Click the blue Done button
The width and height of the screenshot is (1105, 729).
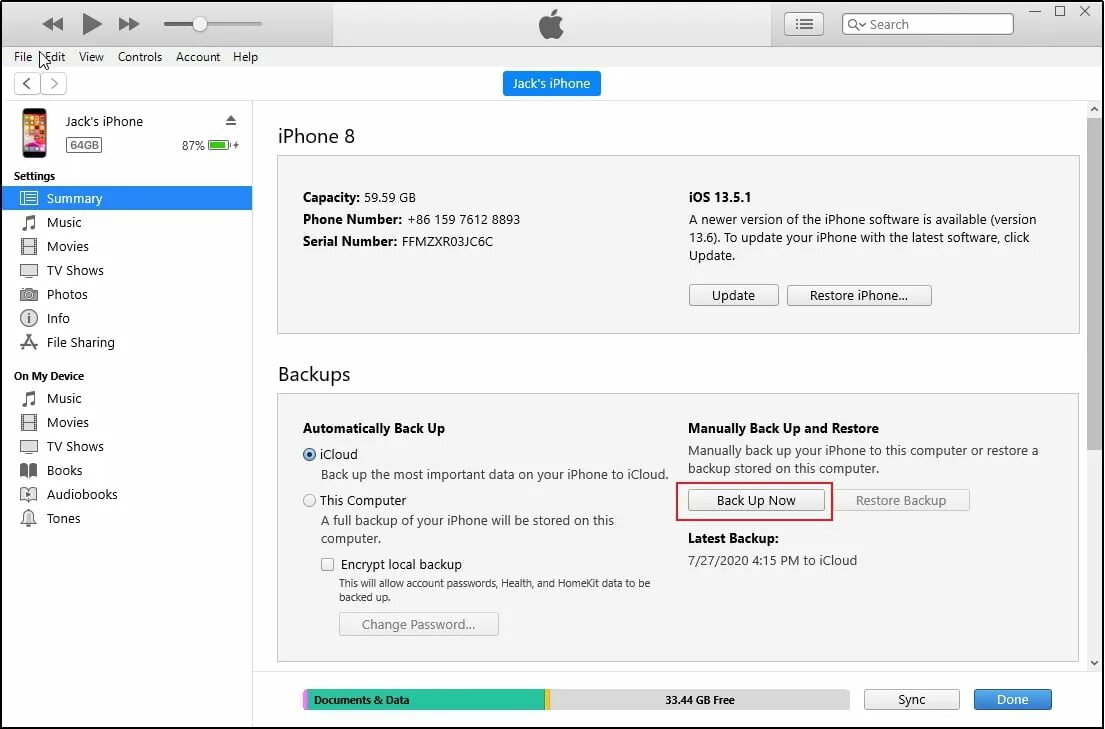click(x=1013, y=699)
